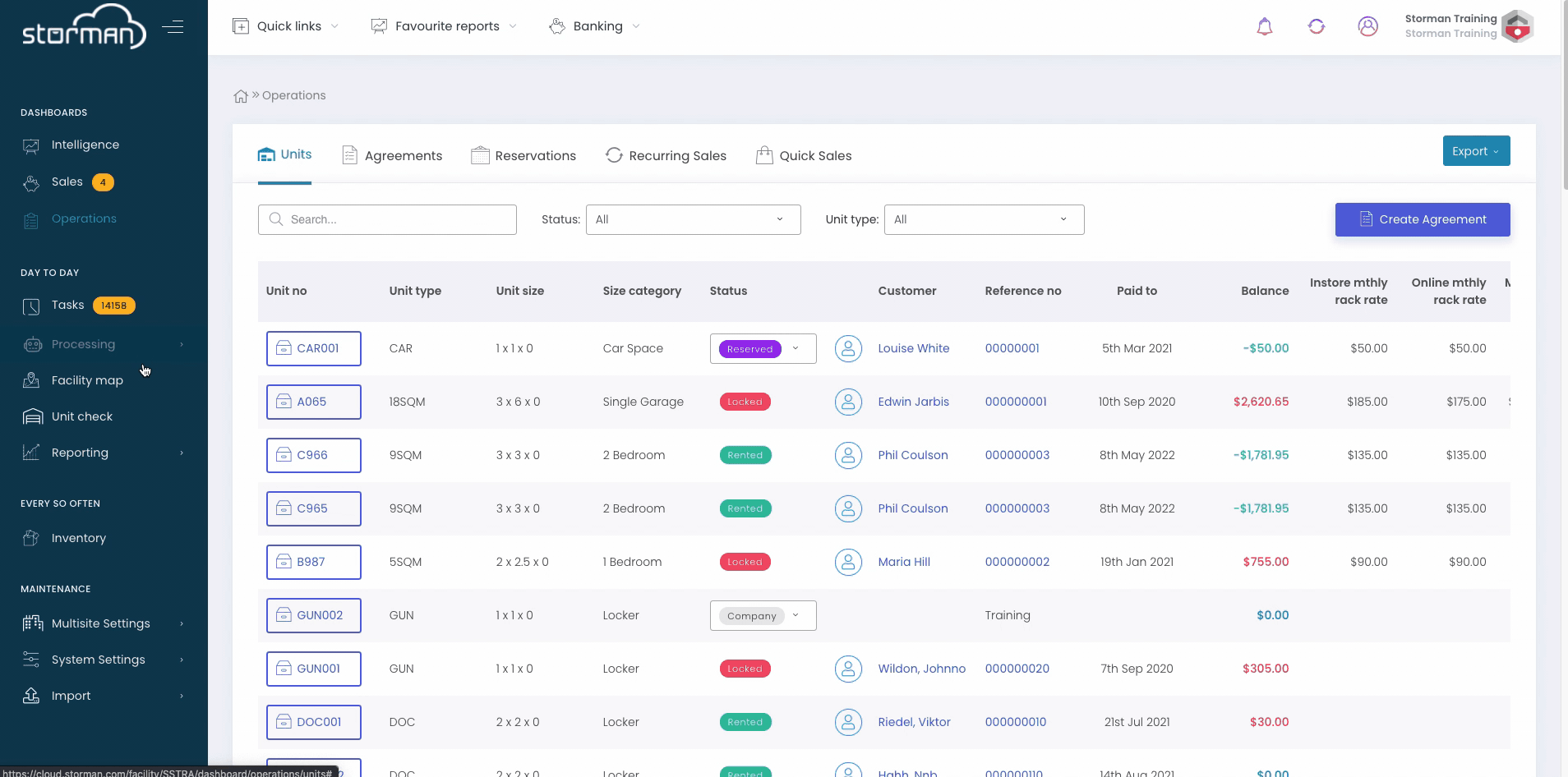Click Maria Hill's customer avatar icon
Screen dimensions: 1568x777
848,562
